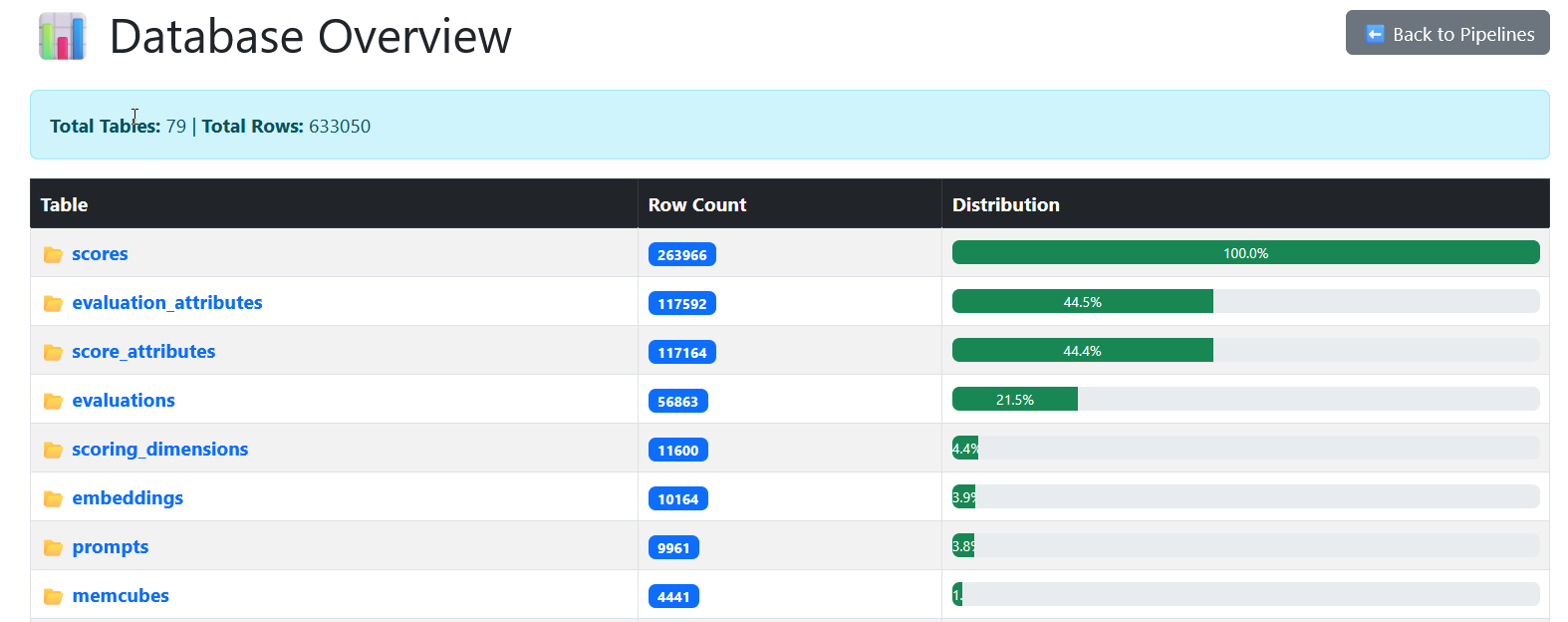Screen dimensions: 1568x622
Task: Click the Table column header
Action: tap(334, 204)
